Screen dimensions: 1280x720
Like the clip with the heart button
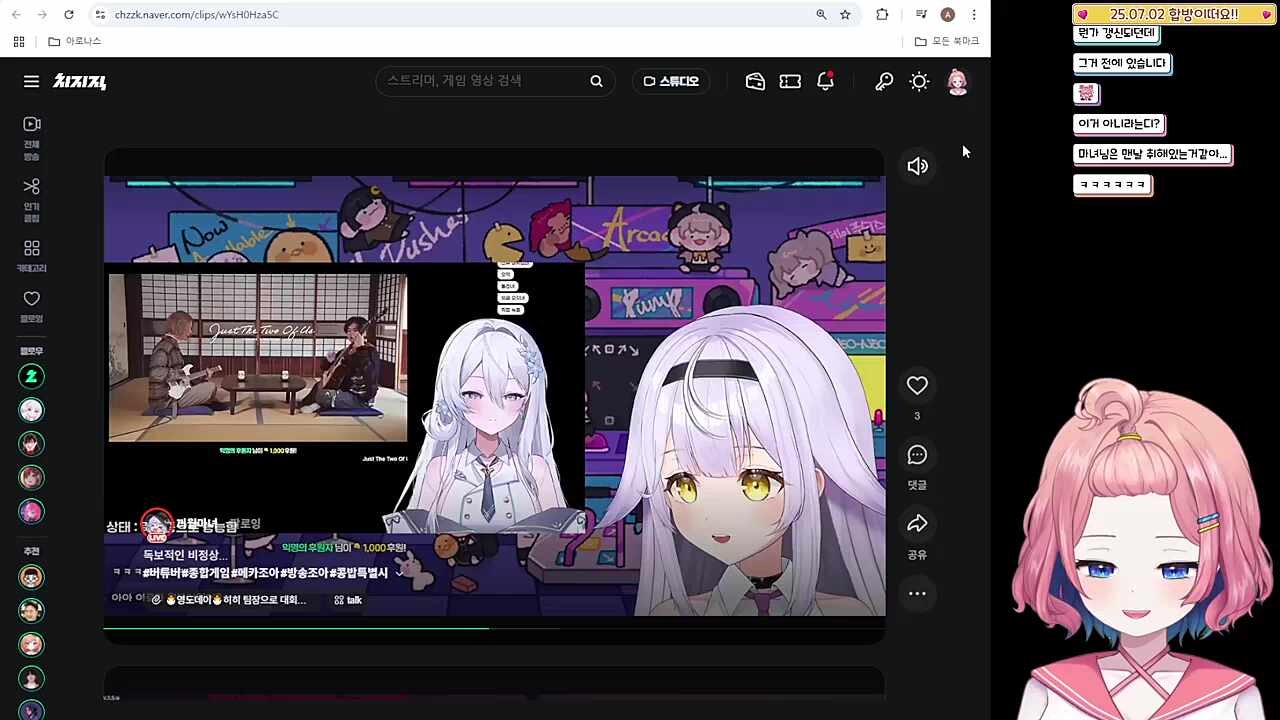917,385
